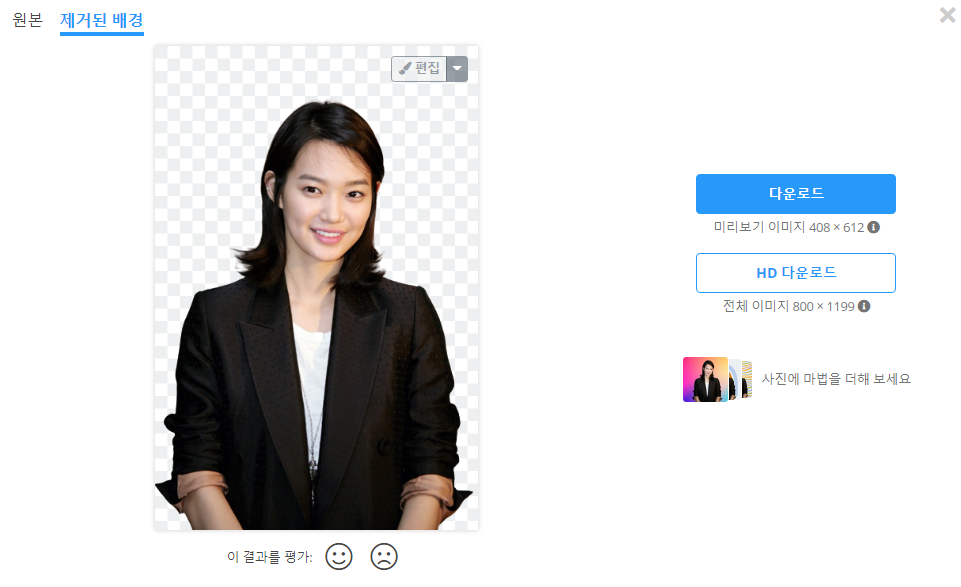Click the 전체 이미지 800 × 1199 text
This screenshot has height=587, width=961.
788,306
